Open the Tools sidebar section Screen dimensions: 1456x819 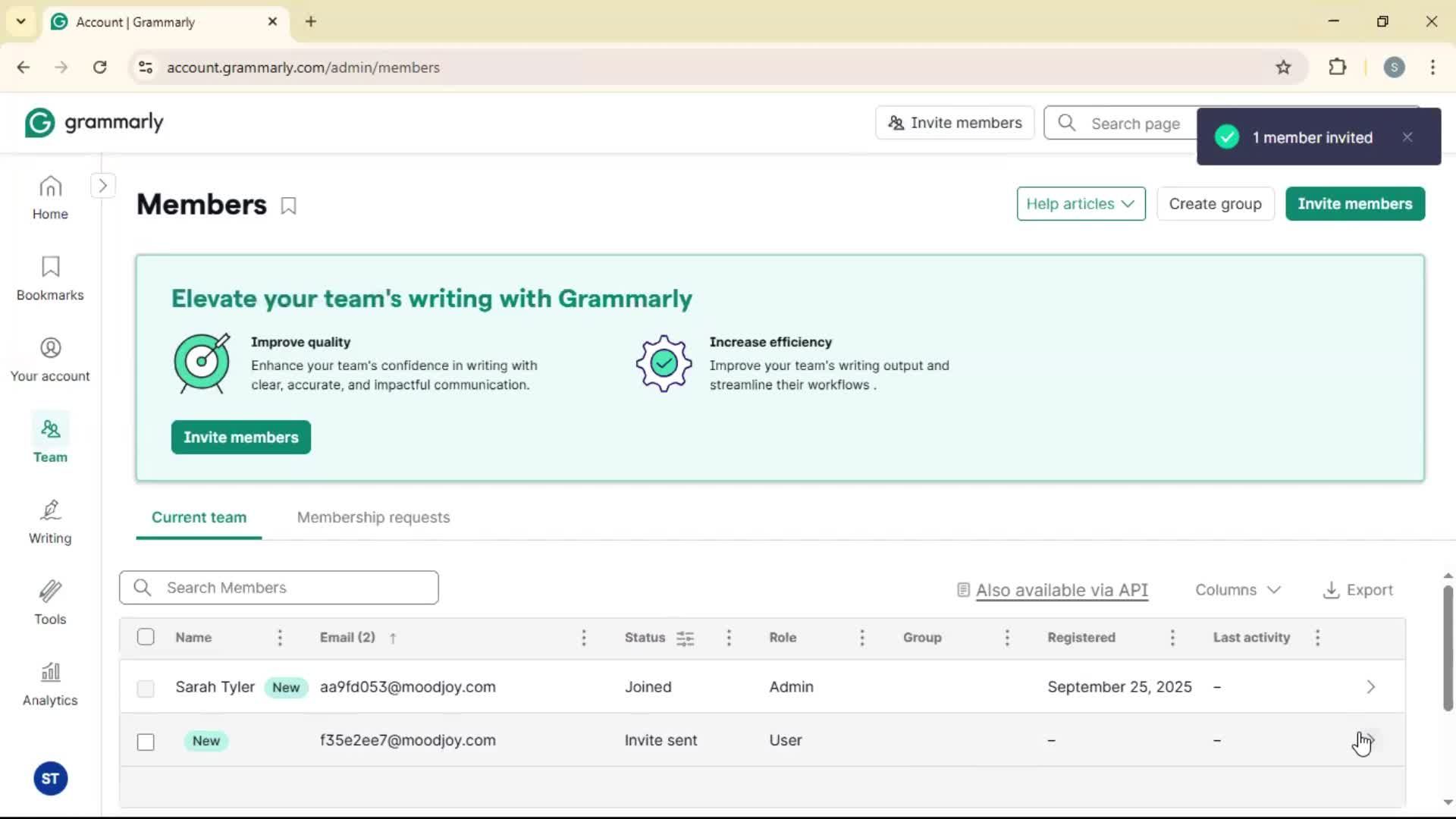click(x=50, y=602)
